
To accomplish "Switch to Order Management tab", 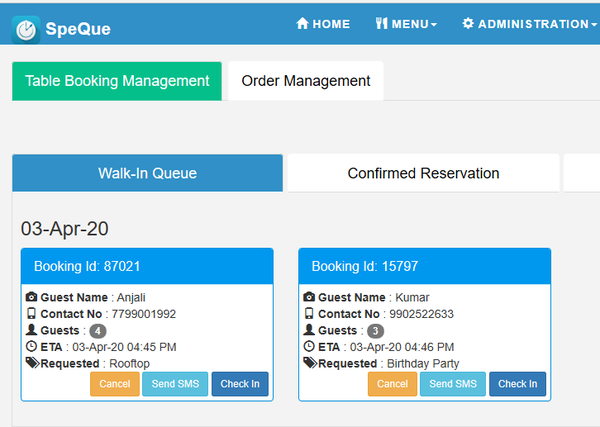I will 306,81.
